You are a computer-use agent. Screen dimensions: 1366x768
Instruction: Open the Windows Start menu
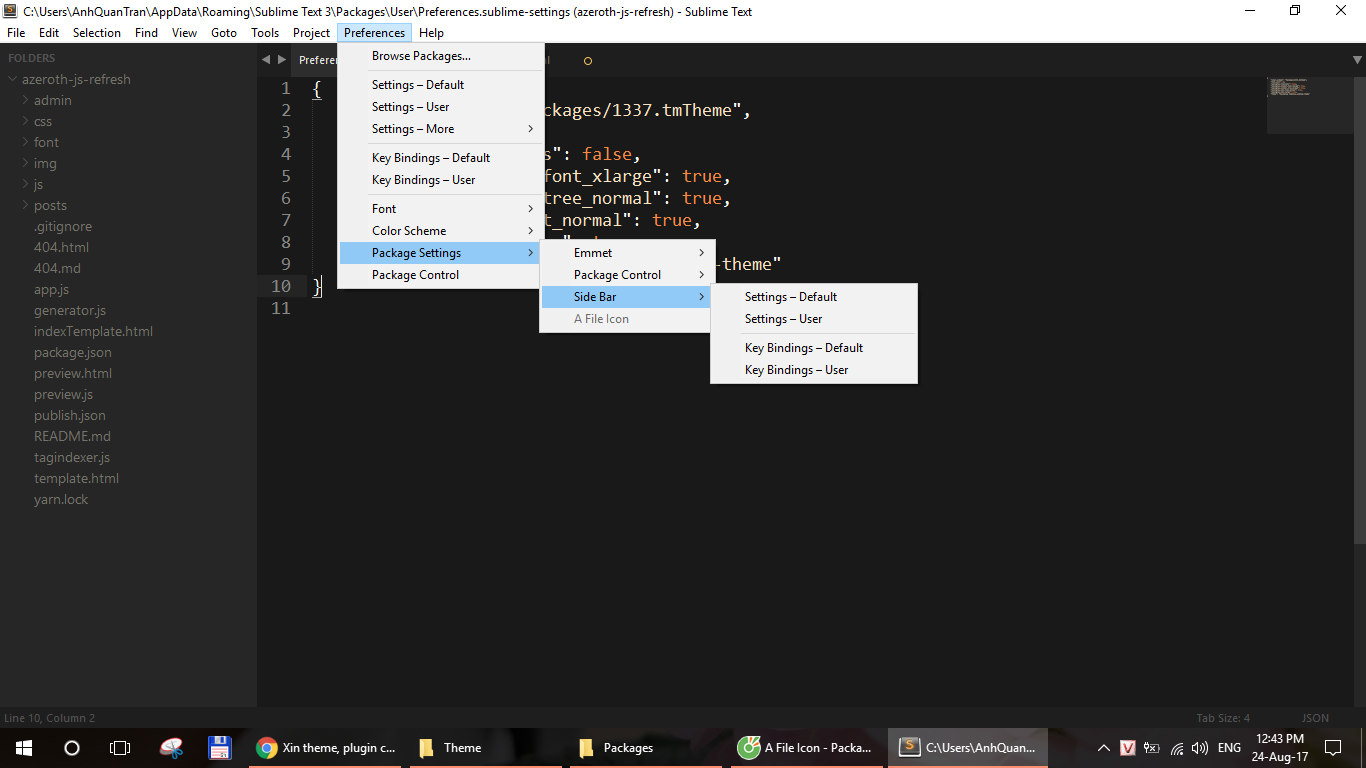point(23,747)
